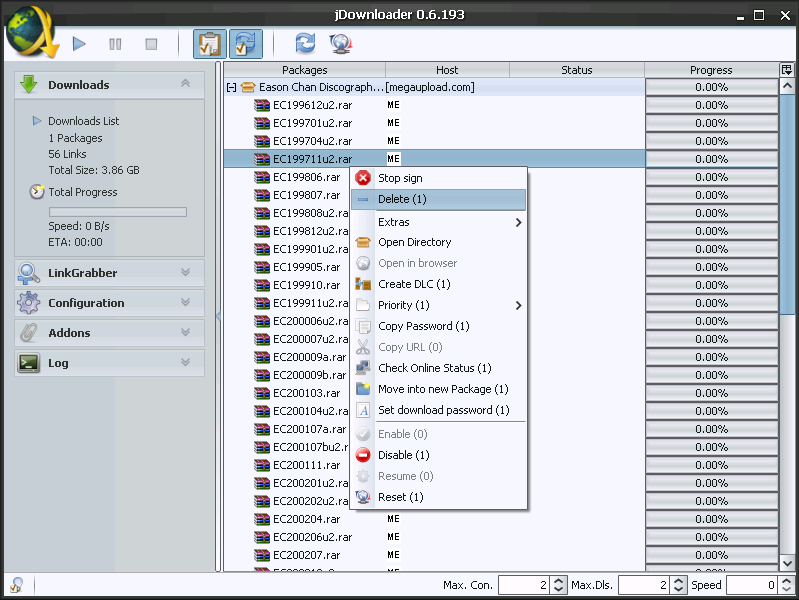The image size is (799, 600).
Task: Click the list scrollbar down arrow
Action: click(x=787, y=563)
